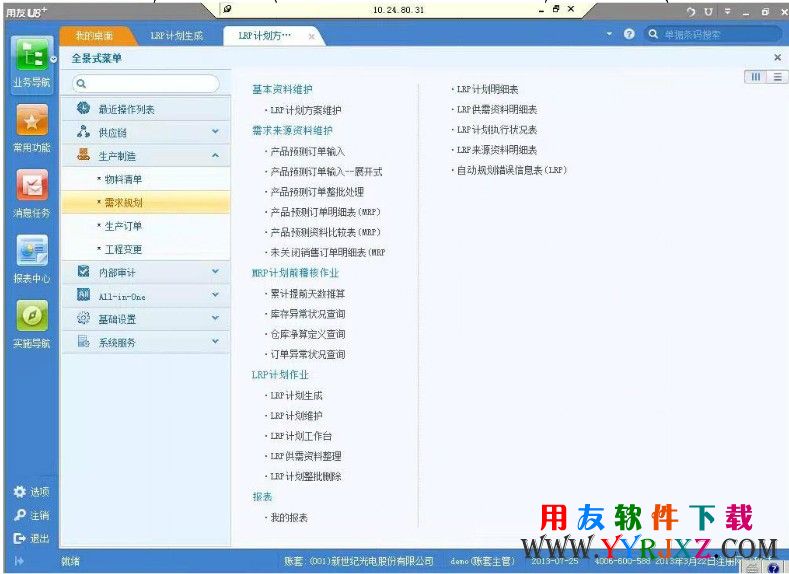Click the 注销 key icon
Image resolution: width=789 pixels, height=574 pixels.
point(20,515)
